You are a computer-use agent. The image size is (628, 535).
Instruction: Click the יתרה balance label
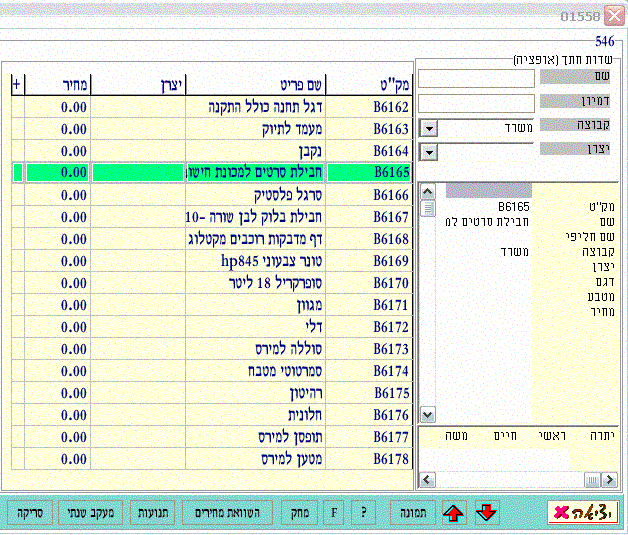602,436
